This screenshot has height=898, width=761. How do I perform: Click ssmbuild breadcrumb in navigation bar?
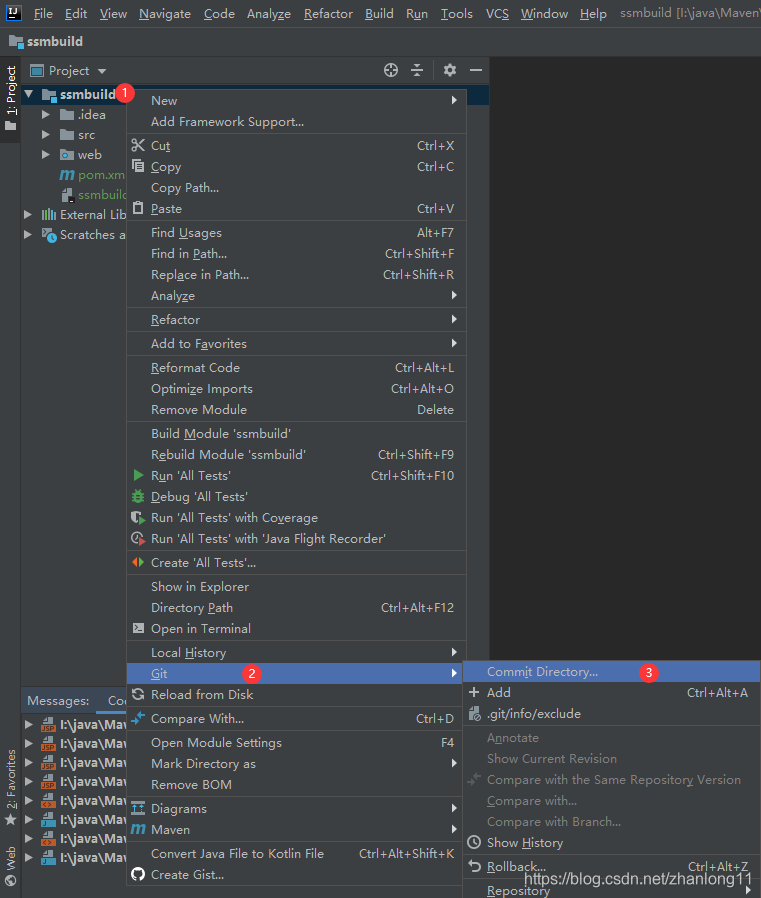point(46,41)
